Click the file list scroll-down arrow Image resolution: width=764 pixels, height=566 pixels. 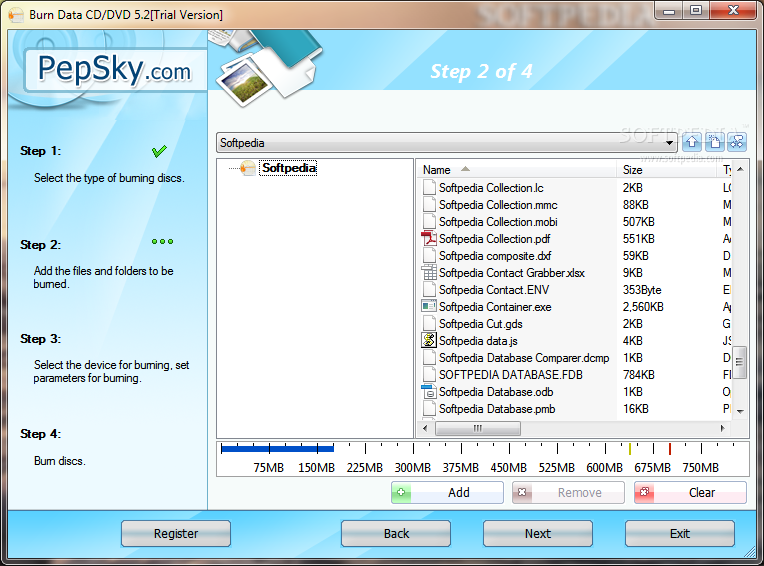coord(740,411)
